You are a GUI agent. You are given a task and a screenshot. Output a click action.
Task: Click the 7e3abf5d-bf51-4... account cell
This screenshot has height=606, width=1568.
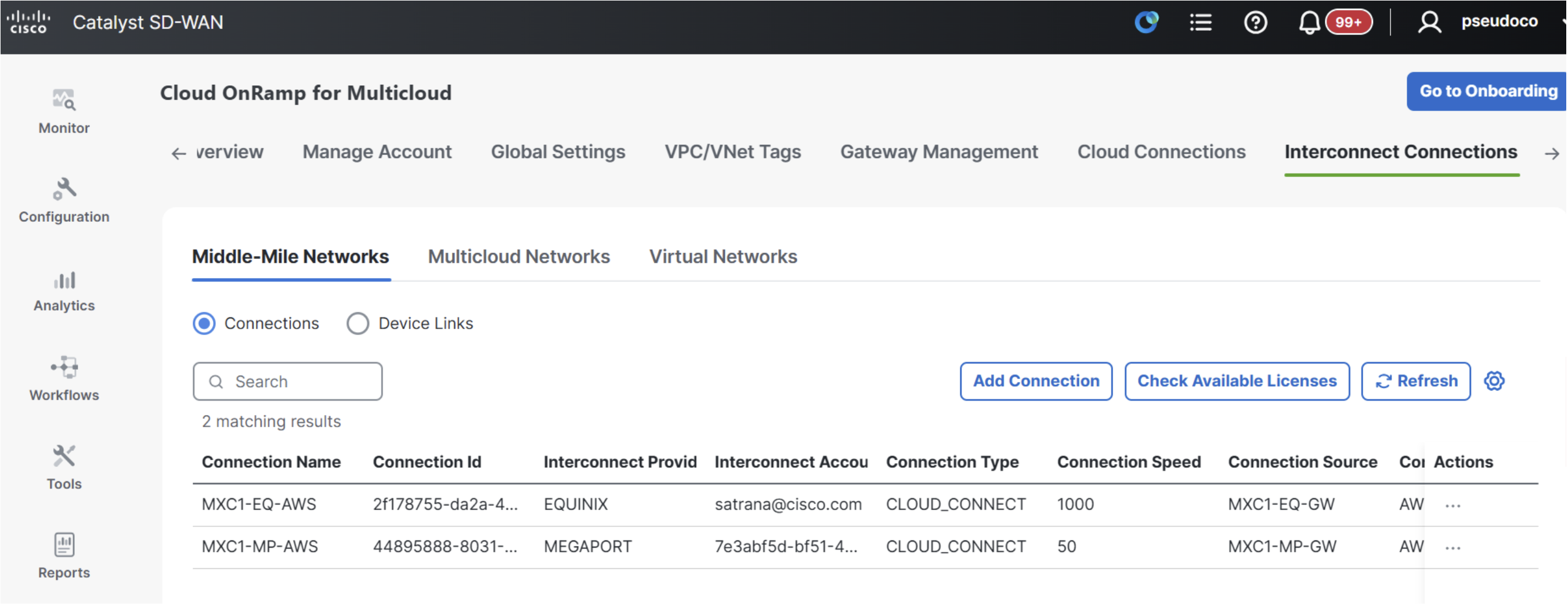[786, 547]
